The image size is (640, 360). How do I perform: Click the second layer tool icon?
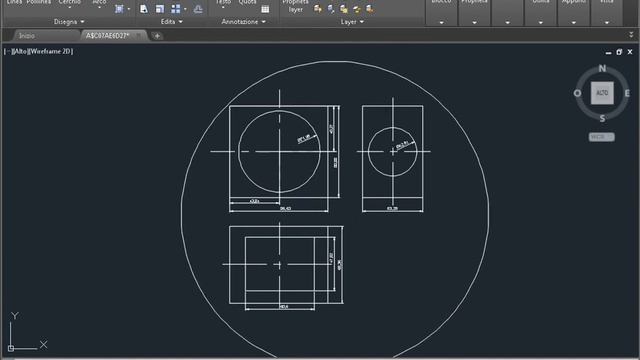pos(331,9)
